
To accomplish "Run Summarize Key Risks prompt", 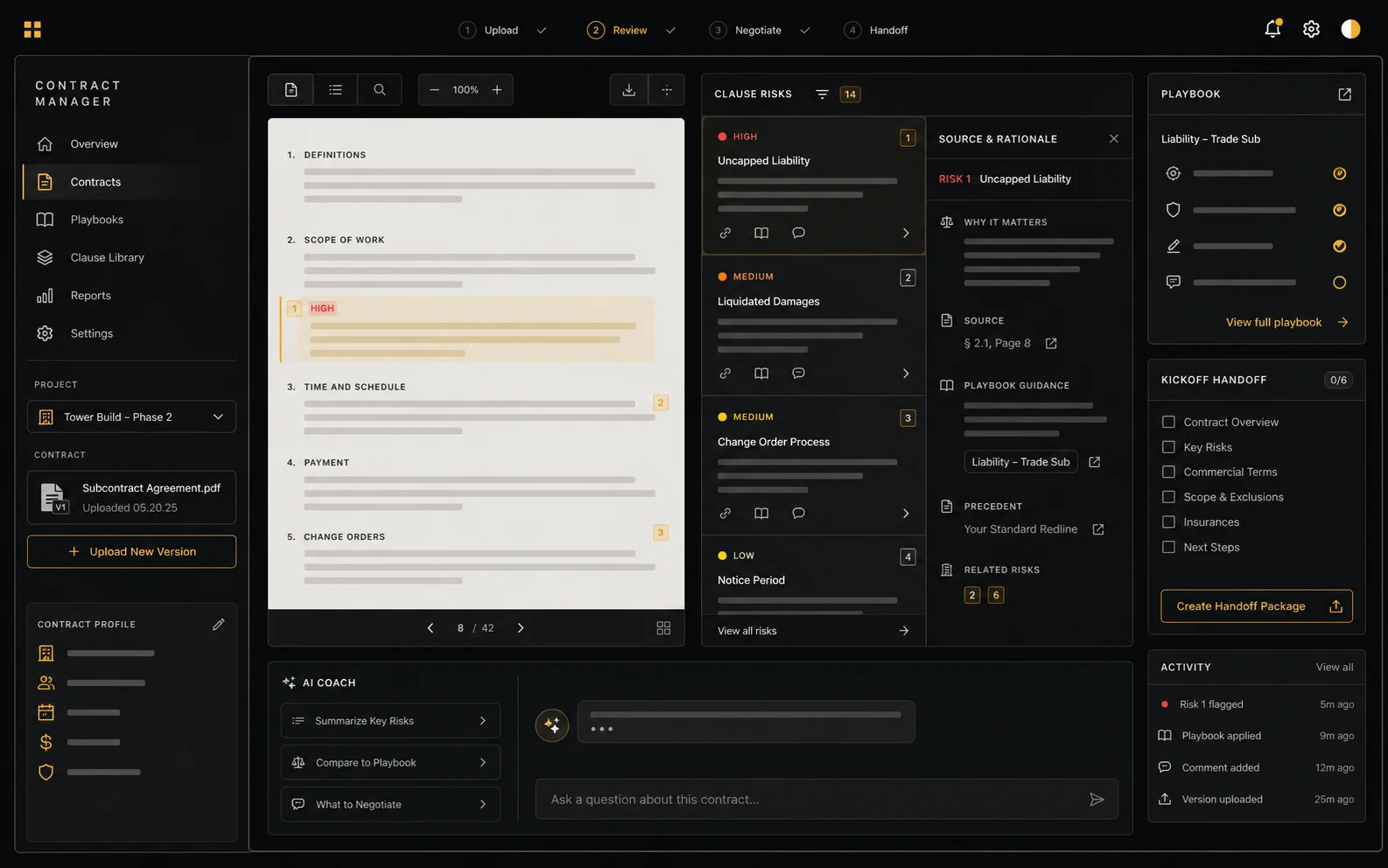I will 390,721.
